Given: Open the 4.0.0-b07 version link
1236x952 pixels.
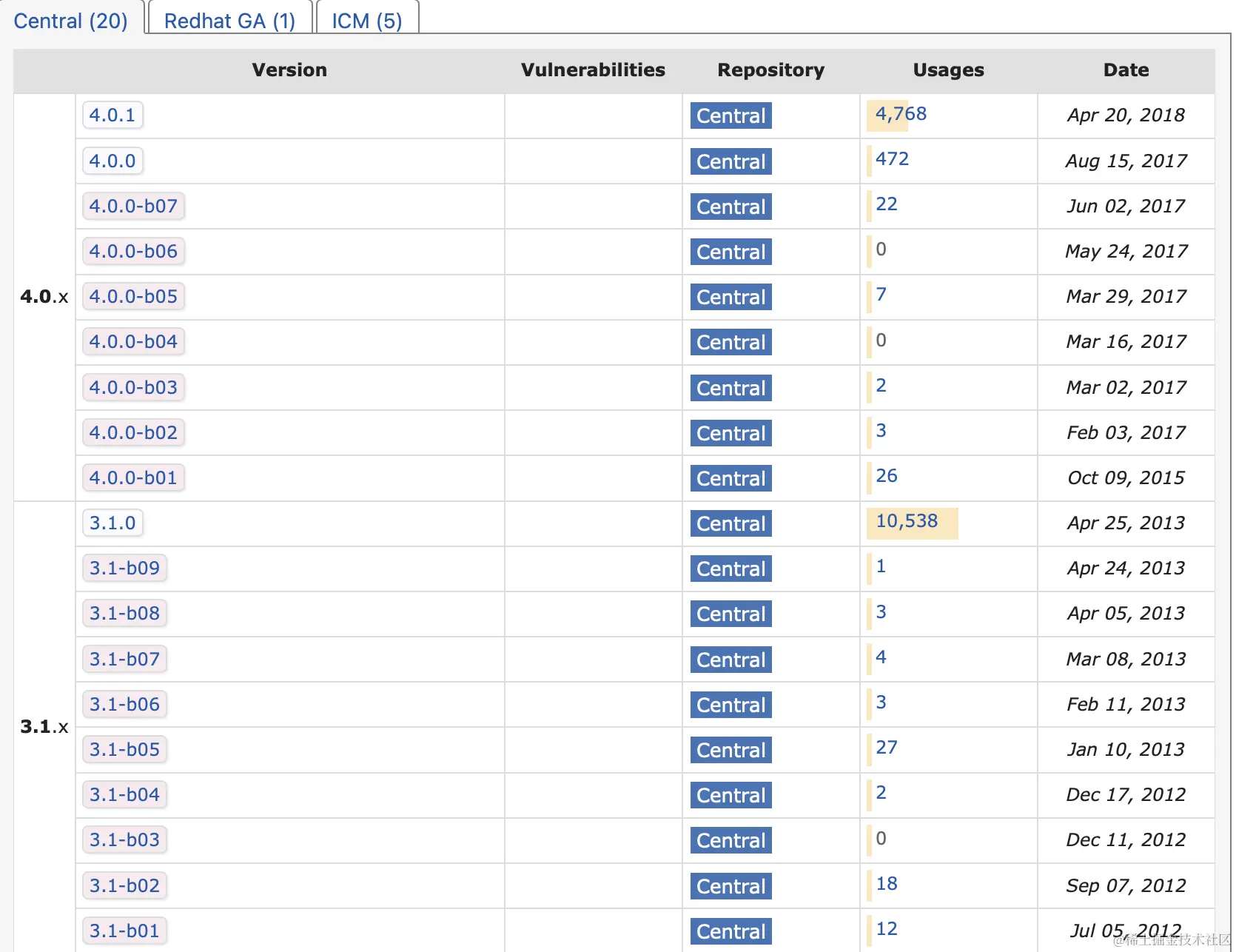Looking at the screenshot, I should (x=133, y=206).
